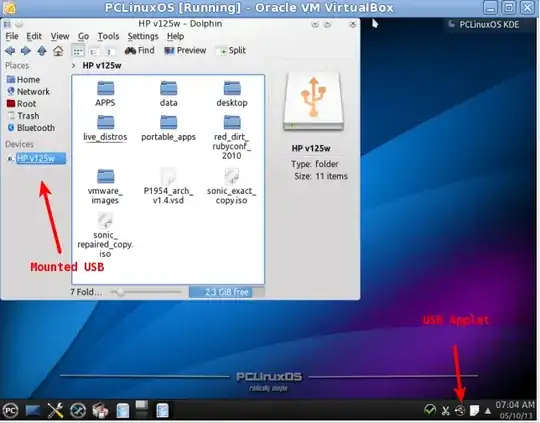Click the USB drive preview in the information panel
Viewport: 540px width, 423px height.
coord(313,101)
